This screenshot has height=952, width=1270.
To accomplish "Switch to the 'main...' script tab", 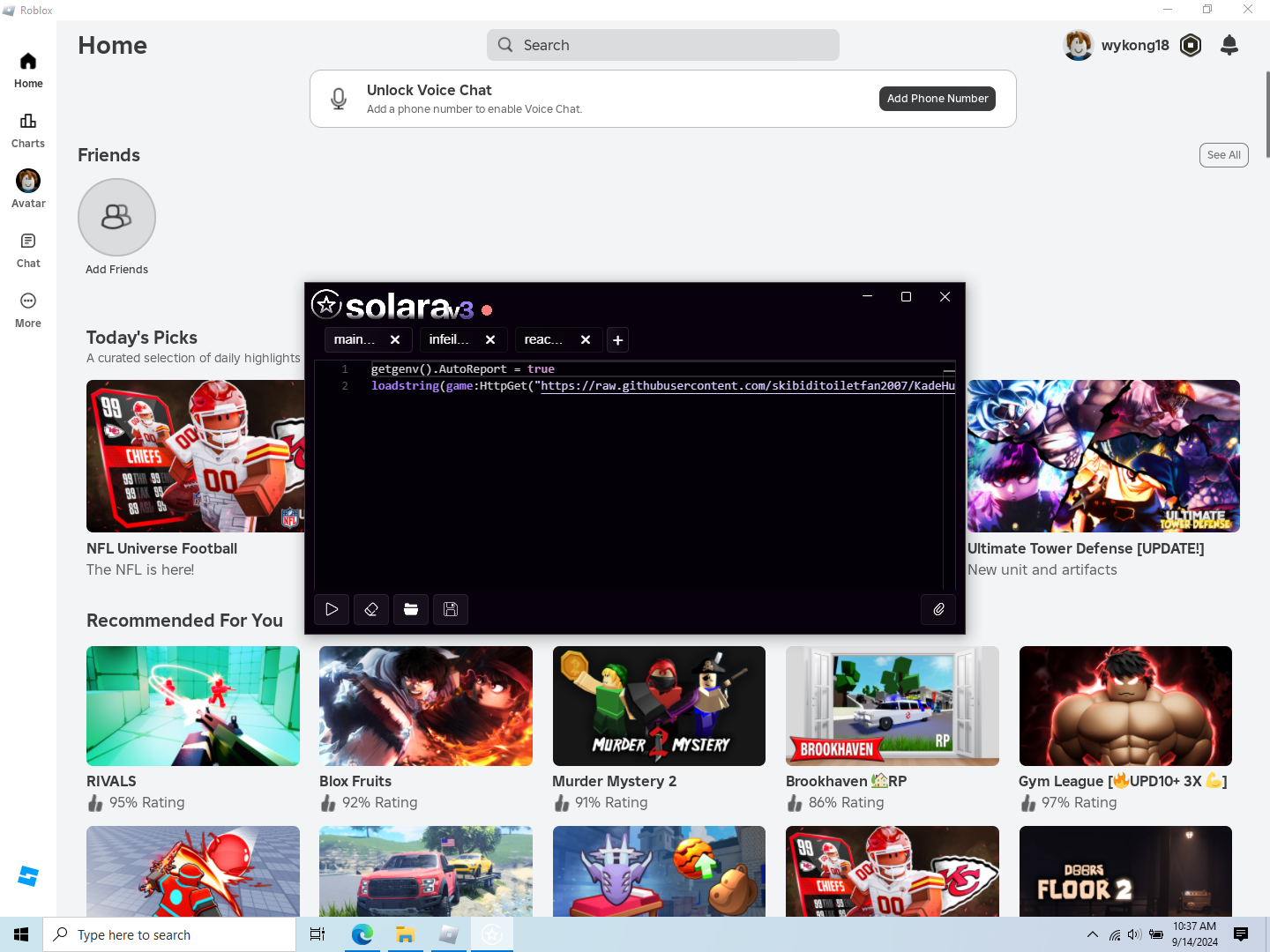I will point(355,339).
